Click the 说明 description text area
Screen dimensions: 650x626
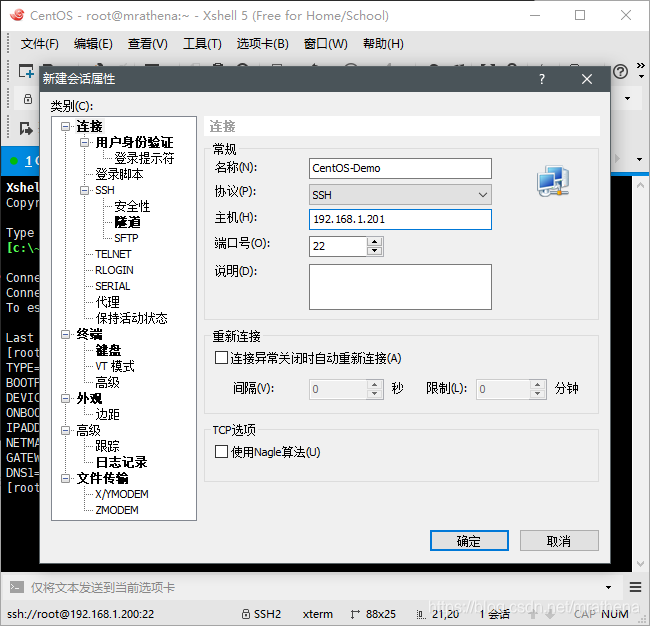tap(400, 287)
